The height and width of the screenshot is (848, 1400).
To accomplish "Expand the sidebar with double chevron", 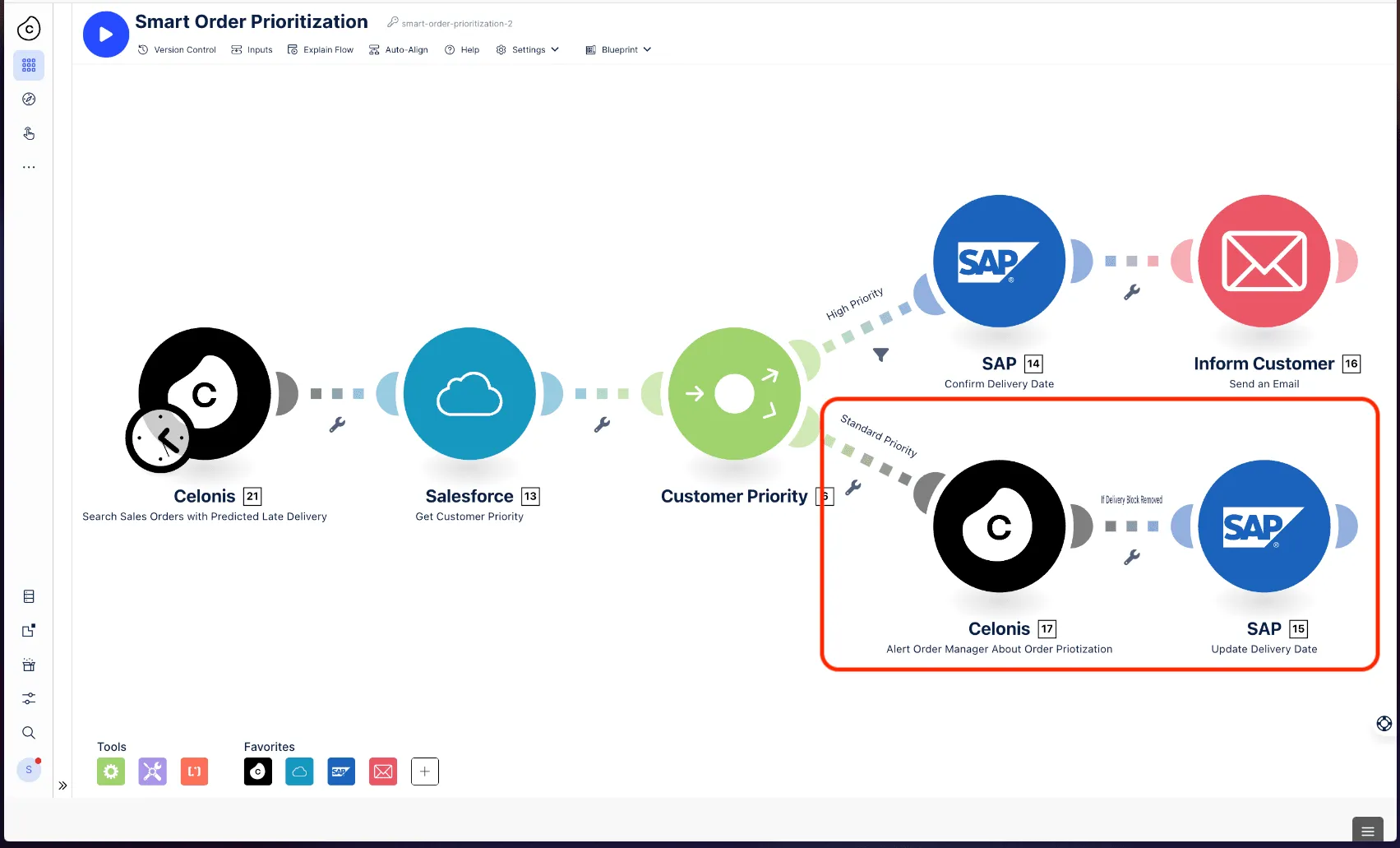I will coord(62,785).
